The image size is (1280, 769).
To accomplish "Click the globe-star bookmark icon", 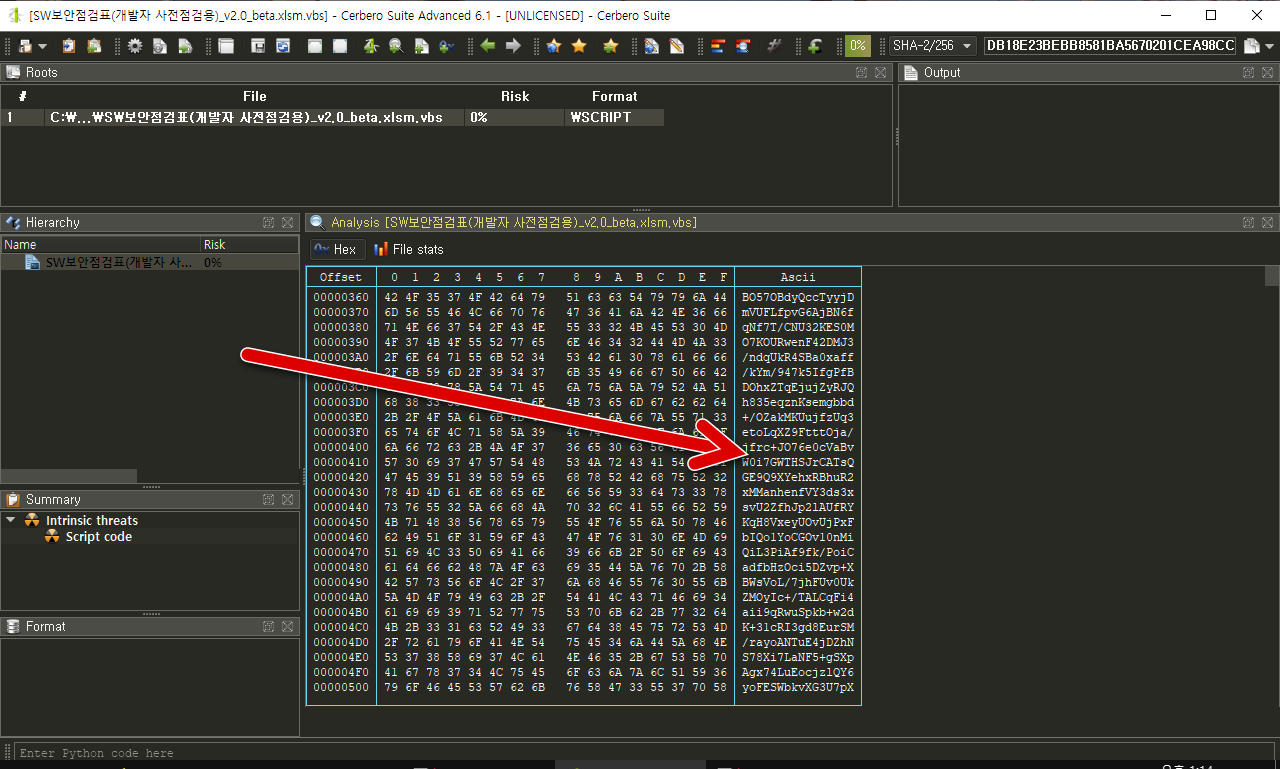I will [x=553, y=46].
